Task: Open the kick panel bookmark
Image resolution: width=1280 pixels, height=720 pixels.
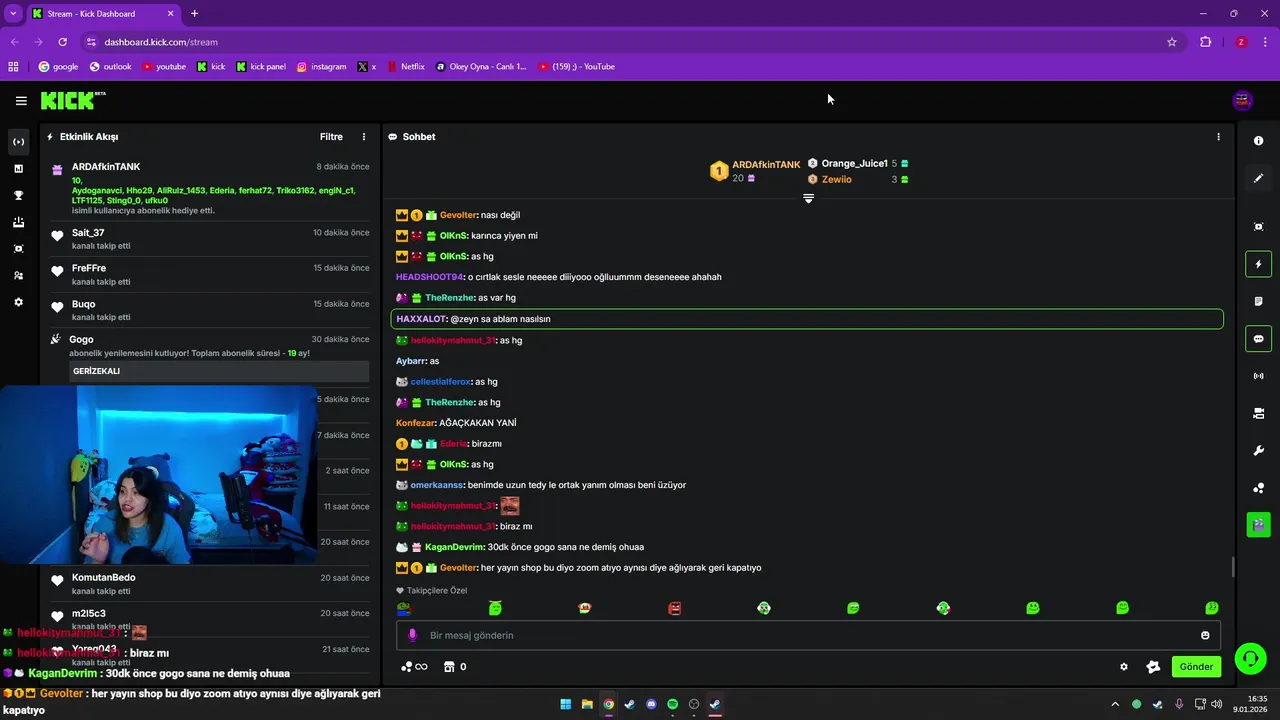Action: pyautogui.click(x=260, y=67)
